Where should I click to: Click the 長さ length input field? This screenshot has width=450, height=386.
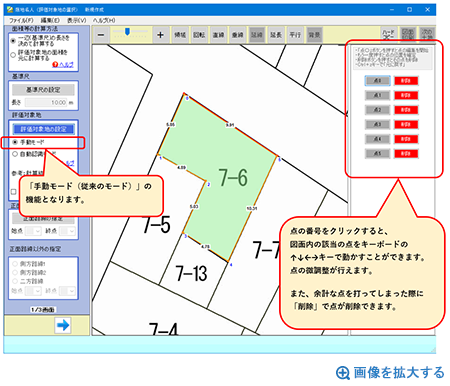[x=46, y=103]
